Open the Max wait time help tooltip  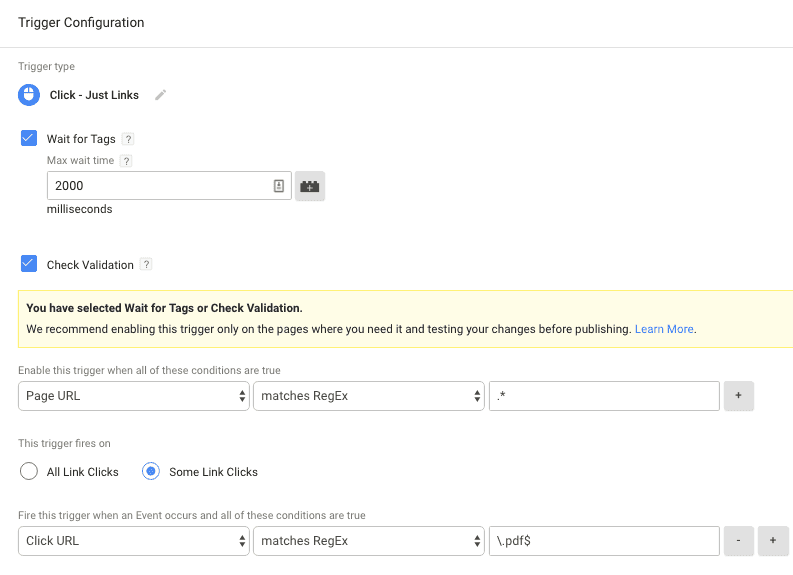point(126,161)
